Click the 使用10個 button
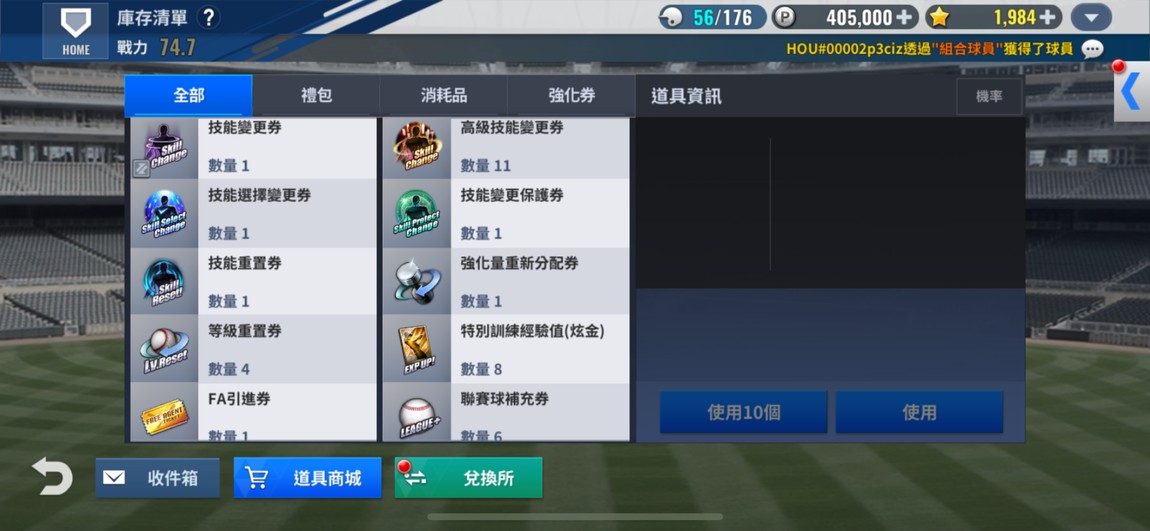This screenshot has width=1150, height=531. (x=744, y=412)
